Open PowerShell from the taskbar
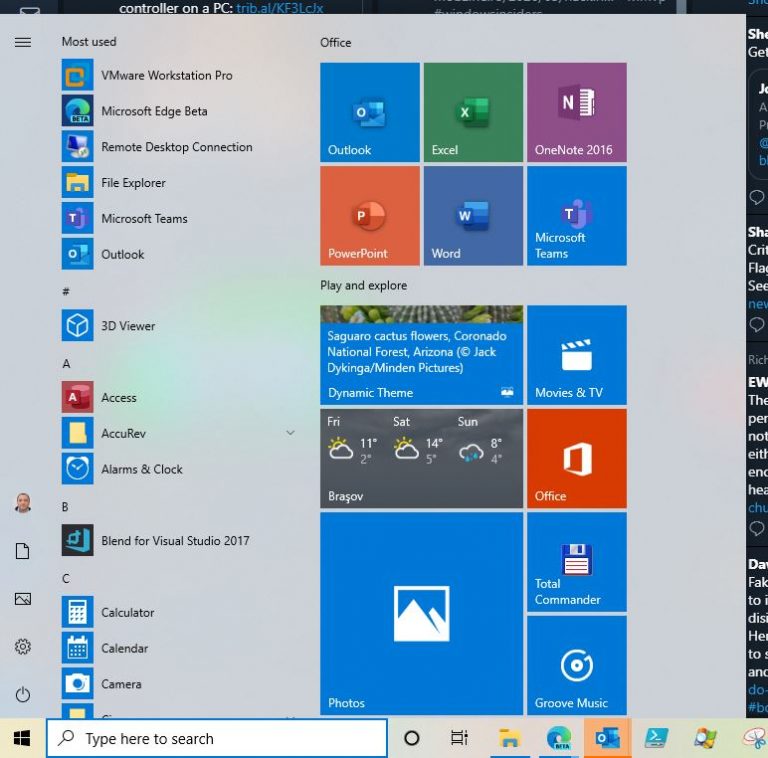Image resolution: width=768 pixels, height=758 pixels. [x=656, y=738]
